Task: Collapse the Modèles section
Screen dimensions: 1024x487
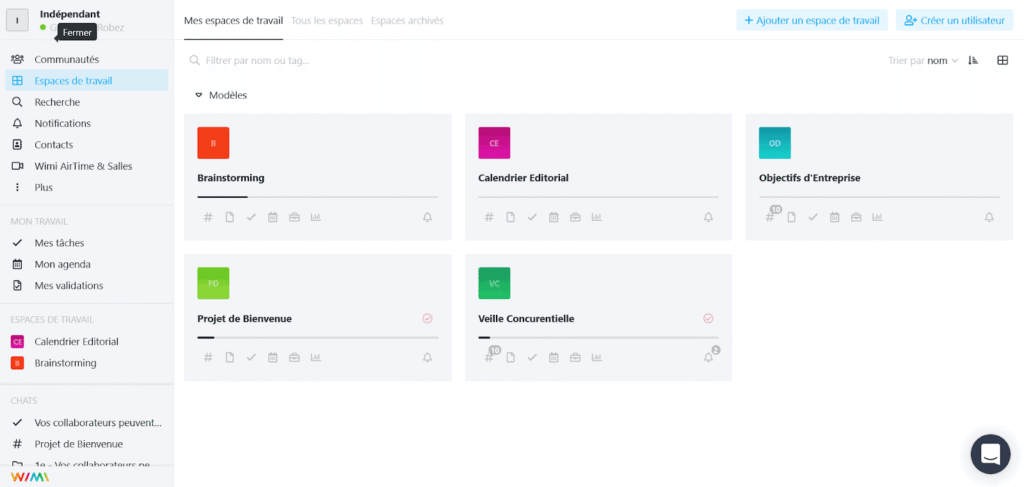Action: click(199, 95)
